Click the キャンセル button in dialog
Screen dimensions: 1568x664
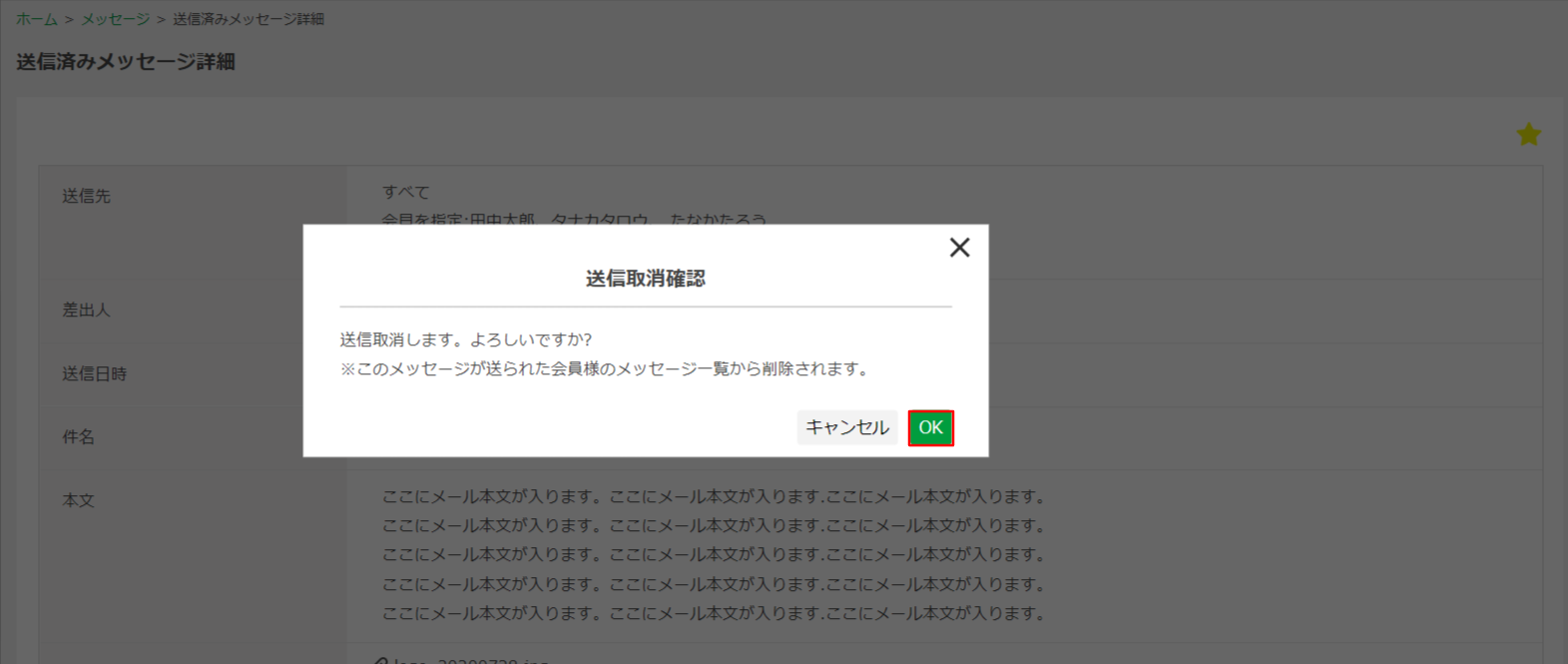coord(847,427)
